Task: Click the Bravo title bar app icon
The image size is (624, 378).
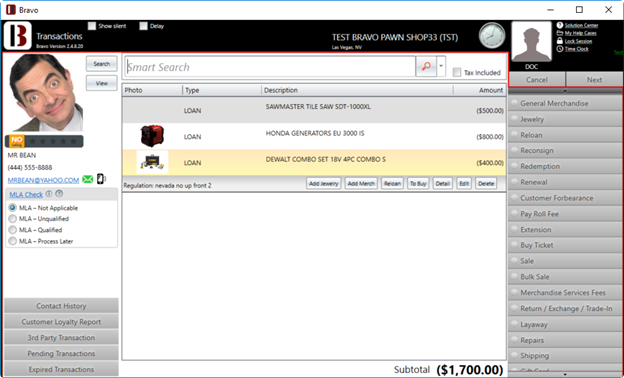Action: [11, 10]
